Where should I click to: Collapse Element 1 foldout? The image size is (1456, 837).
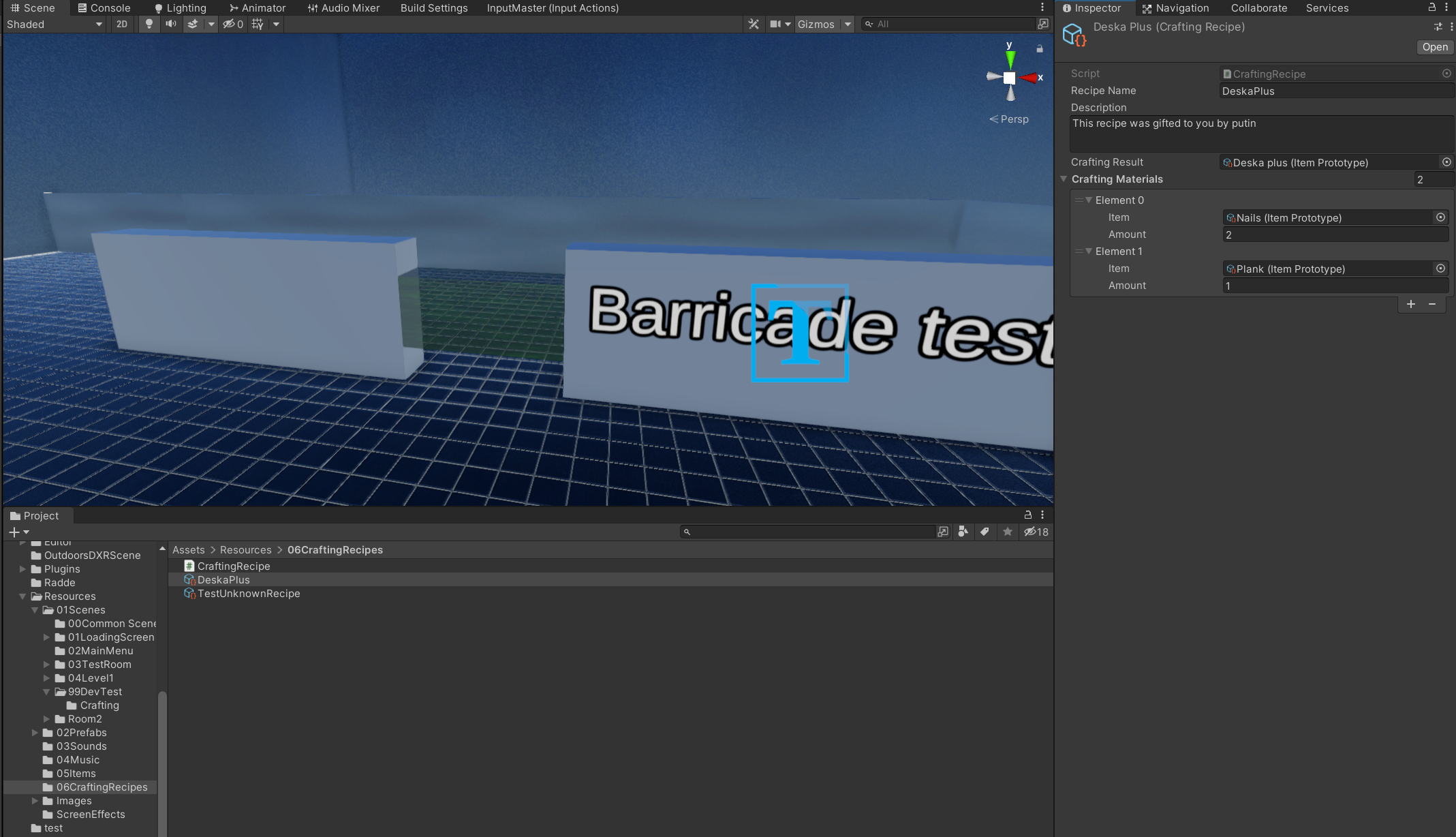tap(1089, 252)
